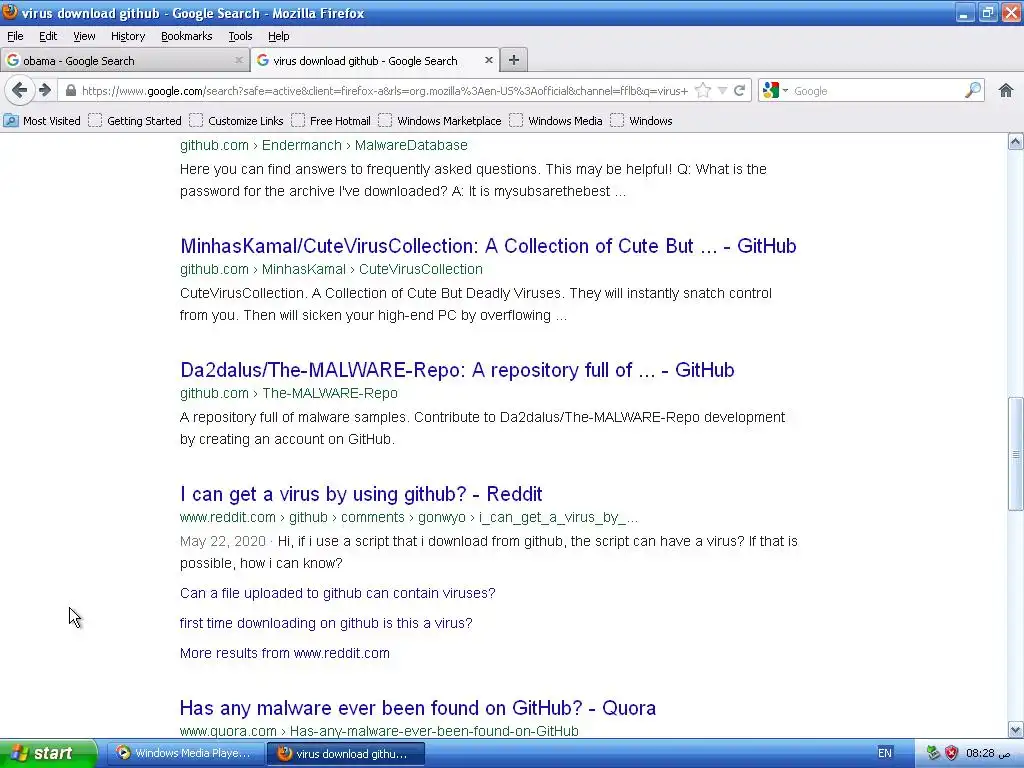Open the URL history dropdown arrow
The height and width of the screenshot is (768, 1024).
722,91
